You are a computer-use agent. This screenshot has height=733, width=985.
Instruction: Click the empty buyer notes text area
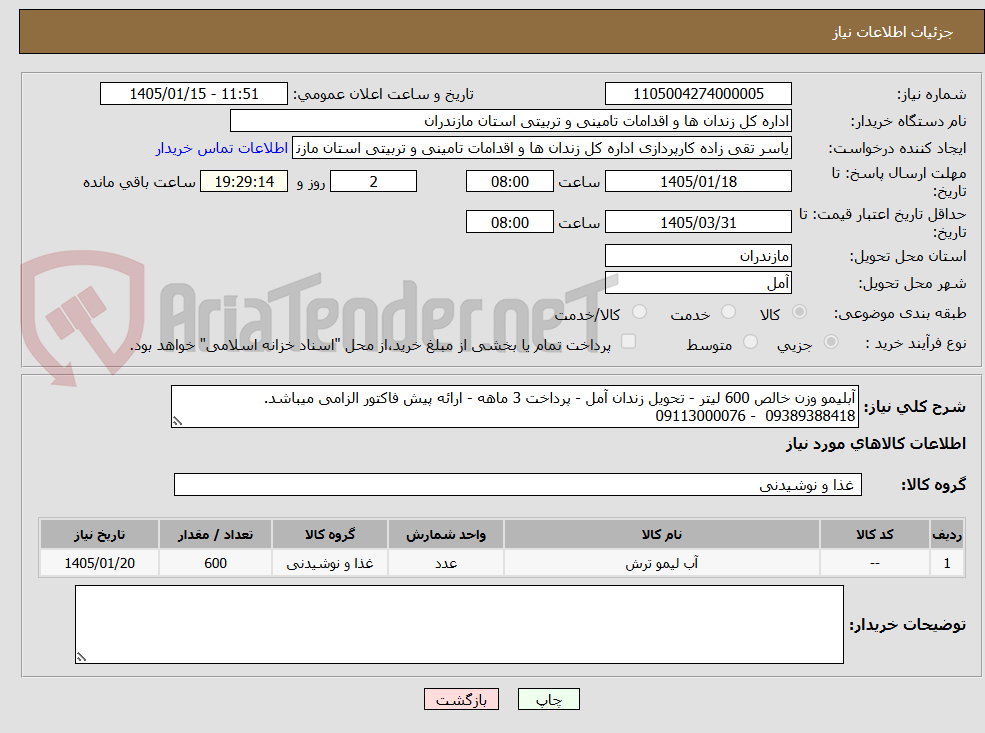(459, 625)
